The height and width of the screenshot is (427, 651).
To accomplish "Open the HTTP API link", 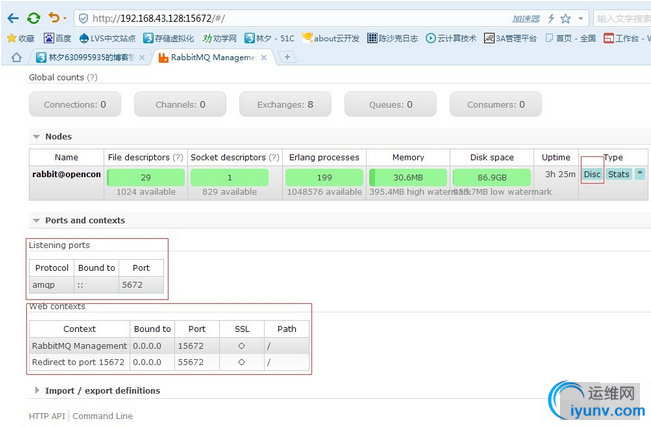I will pos(47,416).
